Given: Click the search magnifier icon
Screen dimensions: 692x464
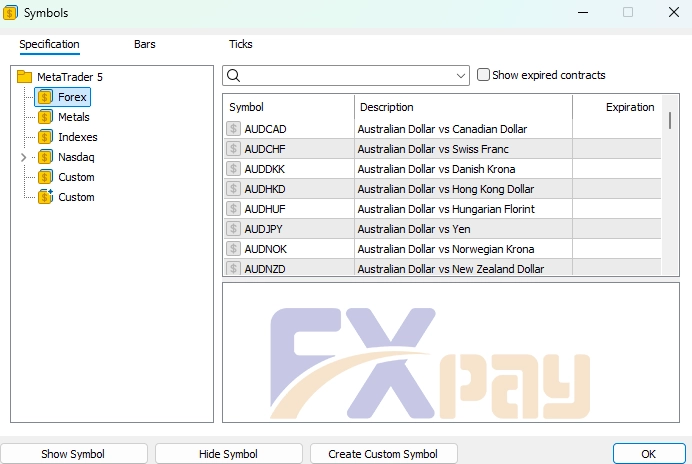Looking at the screenshot, I should pyautogui.click(x=233, y=75).
